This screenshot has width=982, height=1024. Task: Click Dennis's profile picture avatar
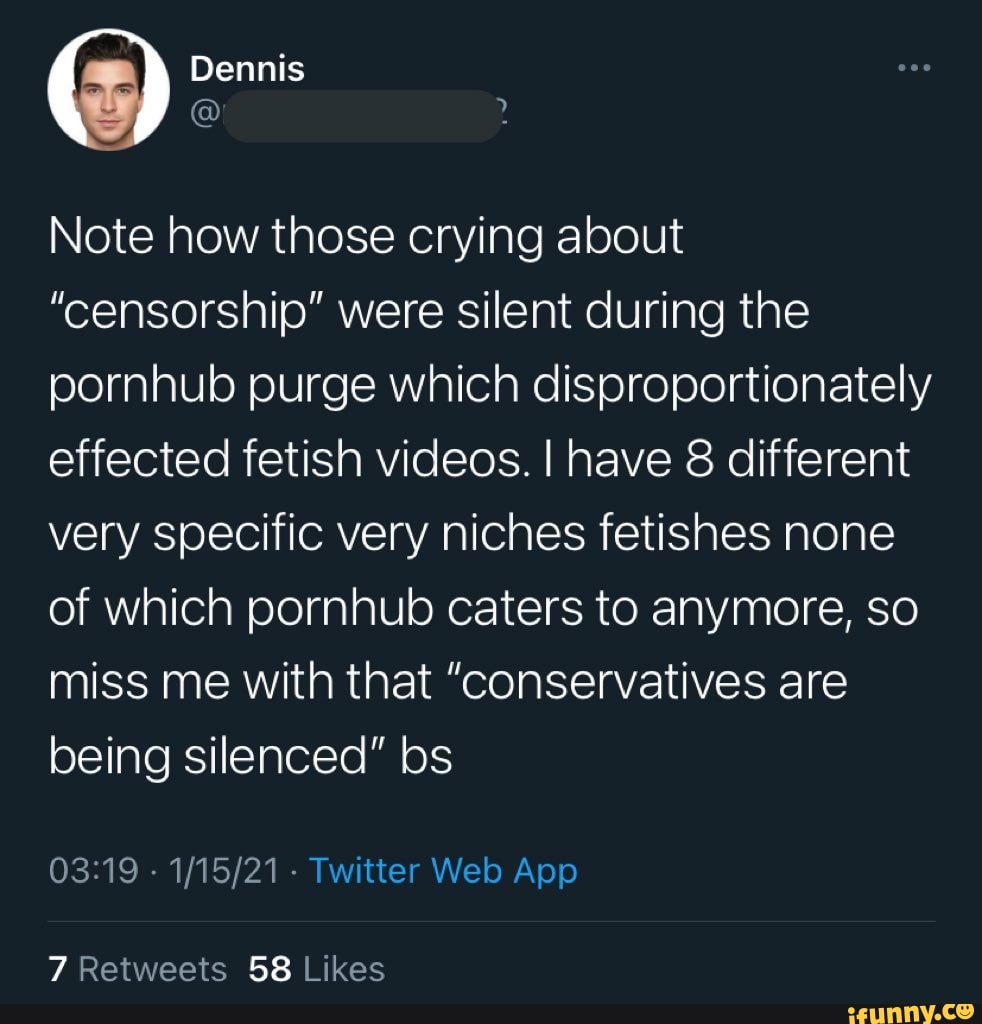tap(109, 90)
